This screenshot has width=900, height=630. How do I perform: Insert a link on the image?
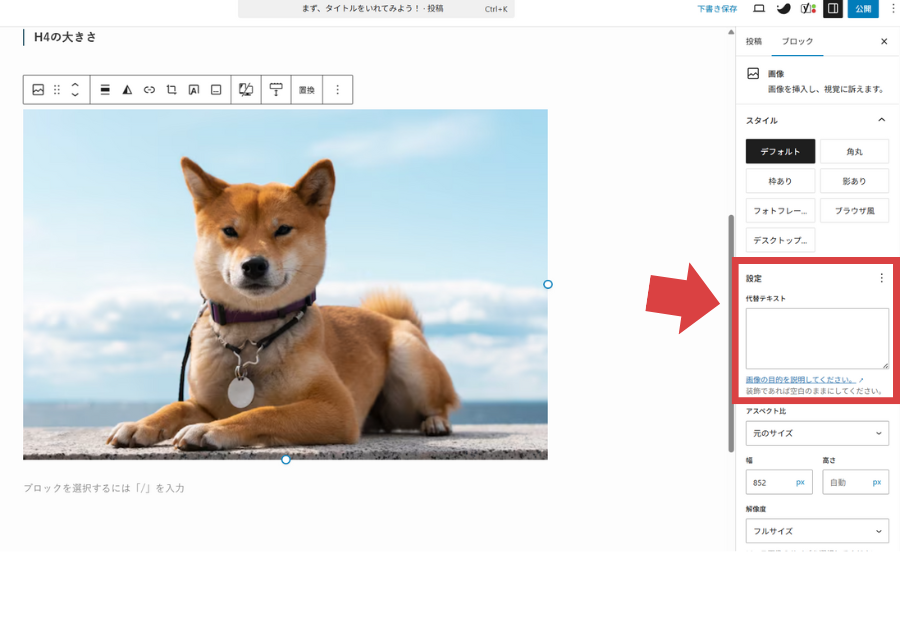click(150, 89)
